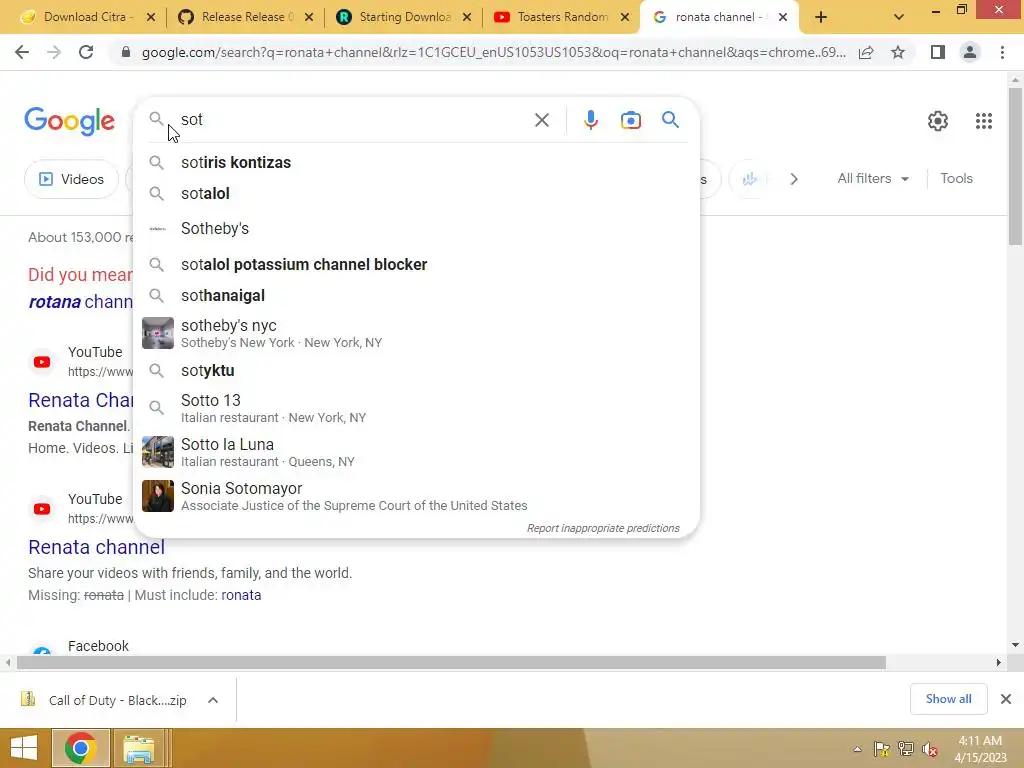Screen dimensions: 1024x768
Task: Open search by image camera
Action: [630, 120]
